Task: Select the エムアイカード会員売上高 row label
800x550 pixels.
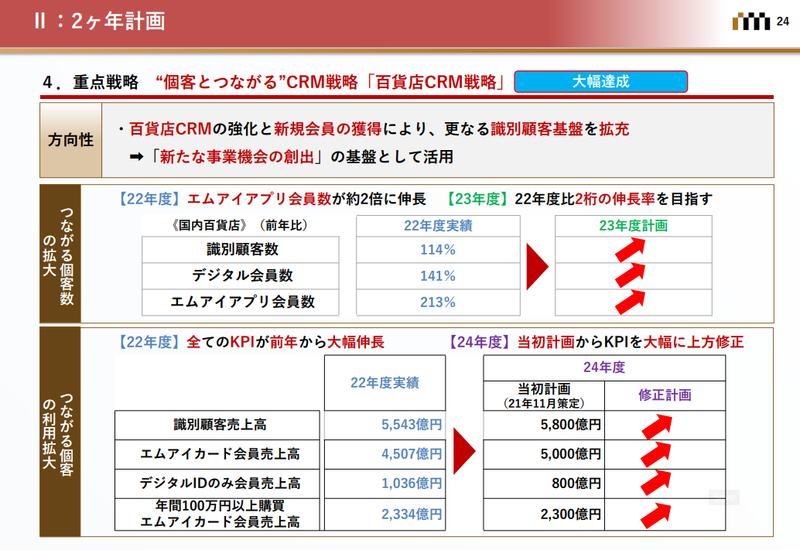Action: click(x=220, y=454)
